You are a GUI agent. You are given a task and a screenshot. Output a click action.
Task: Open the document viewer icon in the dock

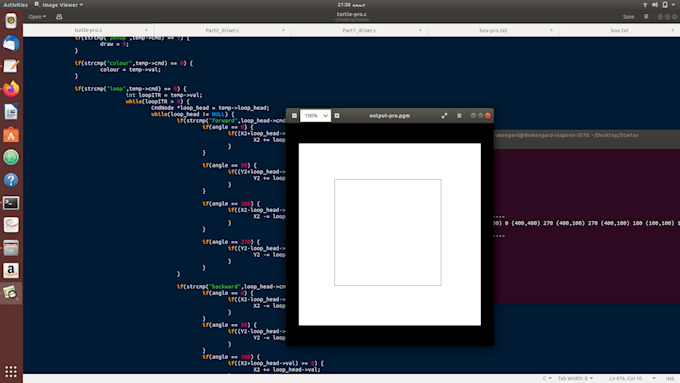11,225
